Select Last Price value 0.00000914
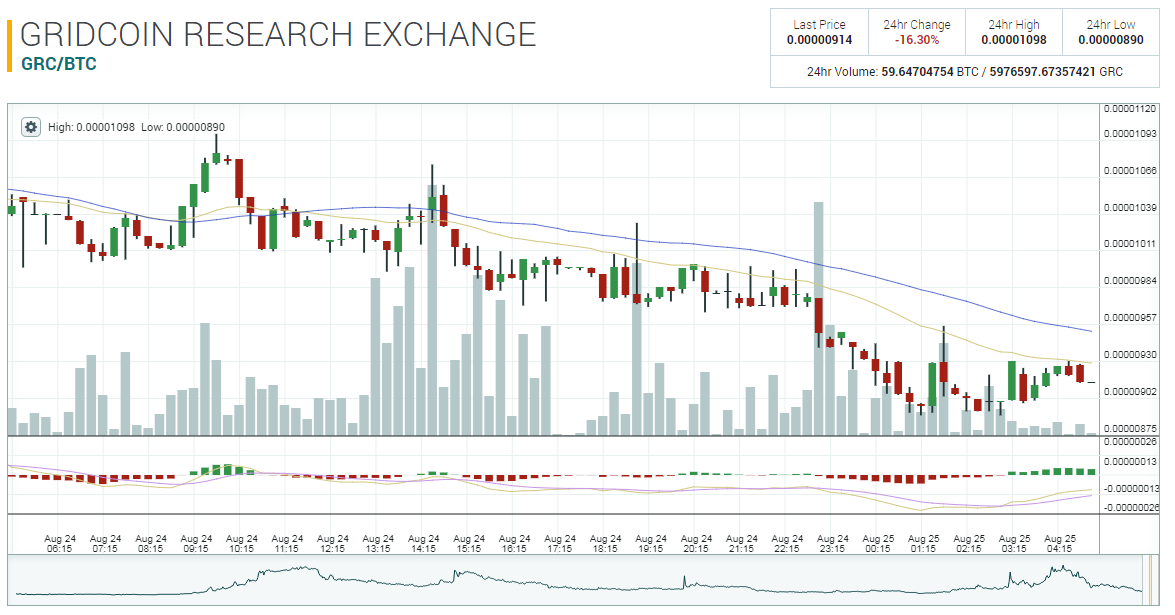Screen dimensions: 1175x615 [x=819, y=40]
